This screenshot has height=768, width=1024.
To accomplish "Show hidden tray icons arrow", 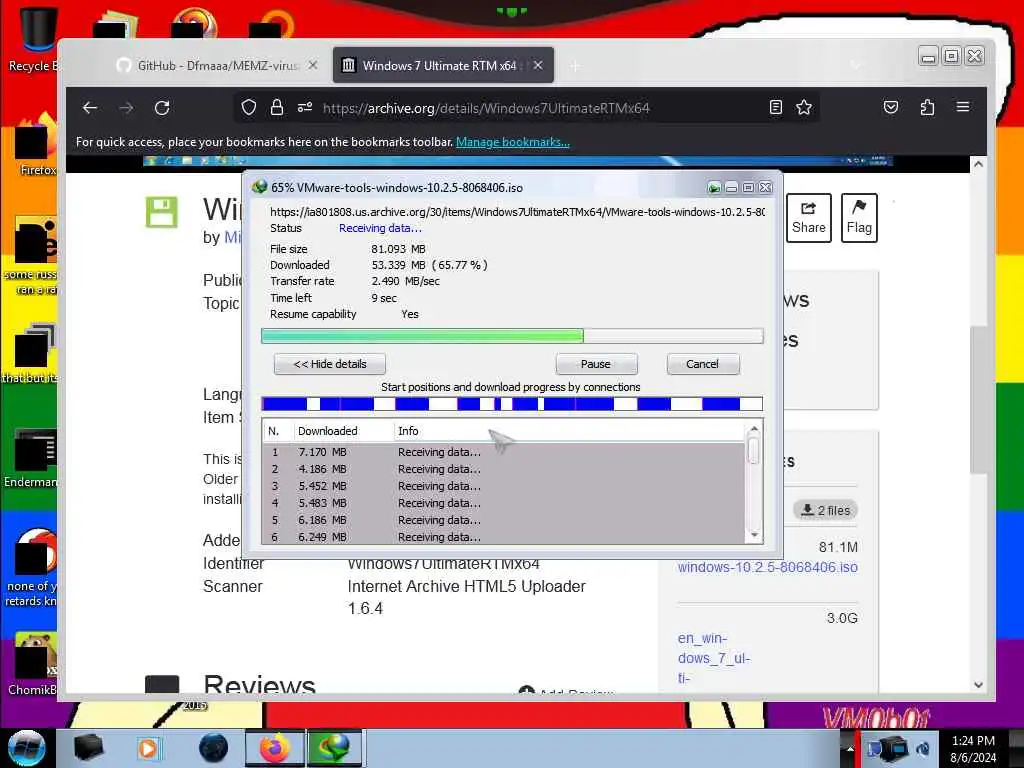I will (x=850, y=749).
